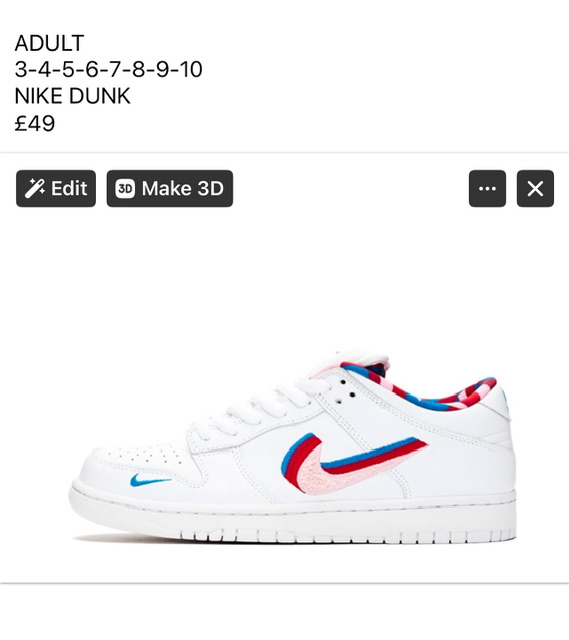Click the ADULT text line
Image resolution: width=569 pixels, height=640 pixels.
(49, 43)
